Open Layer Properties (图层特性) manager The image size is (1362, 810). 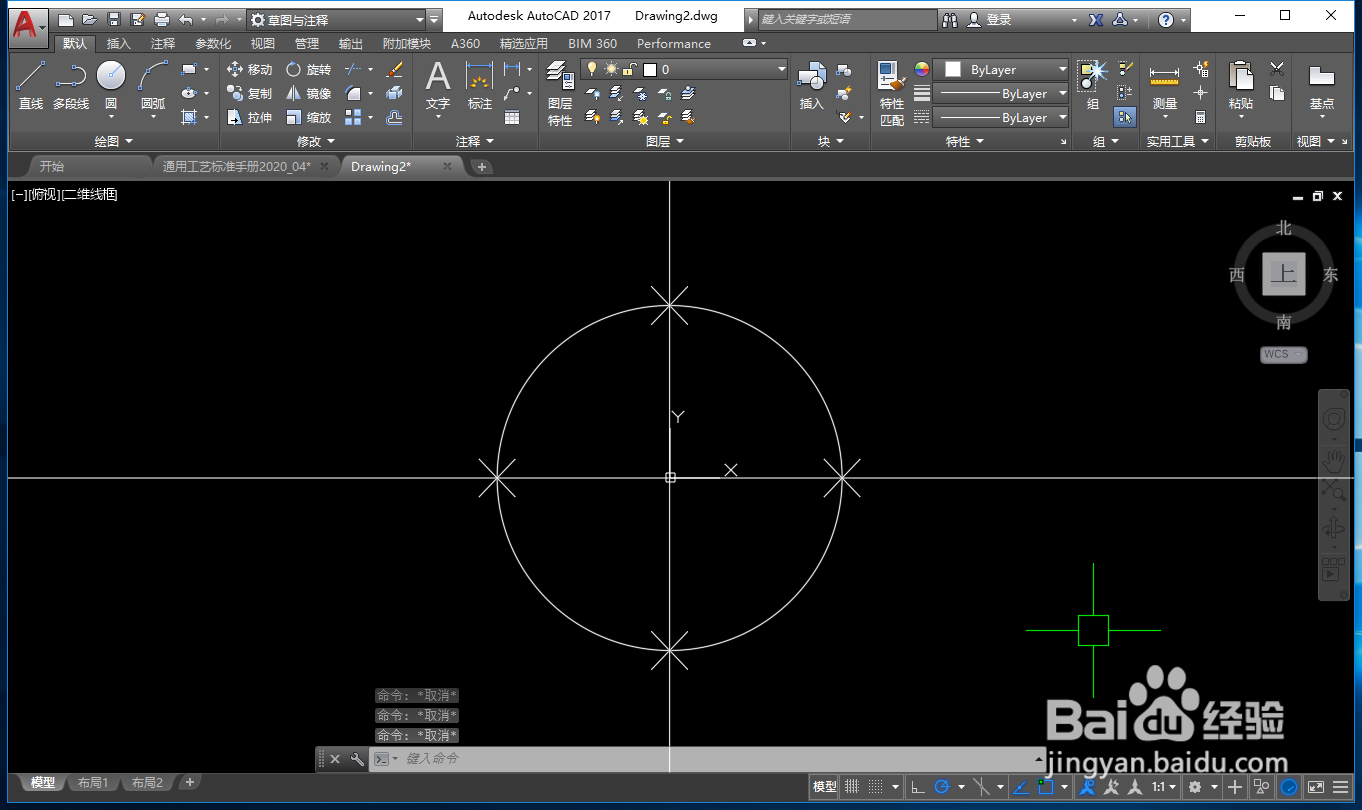click(560, 93)
